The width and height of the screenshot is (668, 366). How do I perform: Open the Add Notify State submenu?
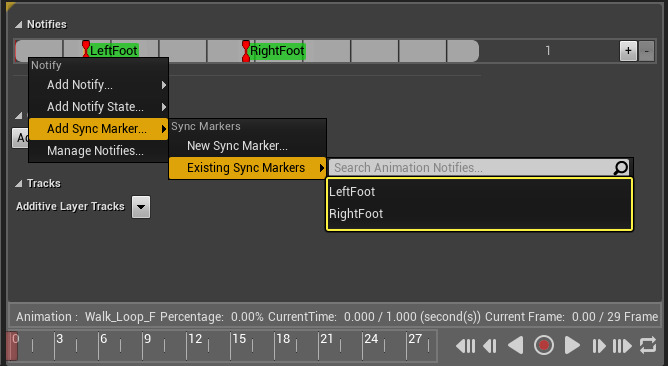(x=98, y=107)
